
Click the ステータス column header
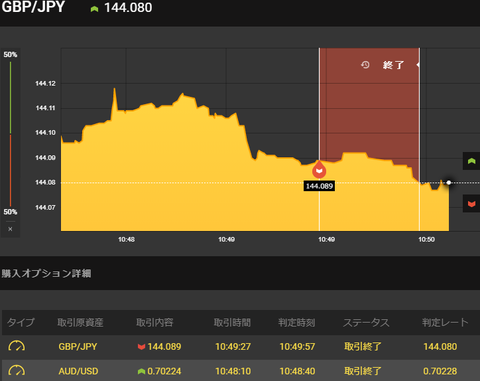[366, 322]
